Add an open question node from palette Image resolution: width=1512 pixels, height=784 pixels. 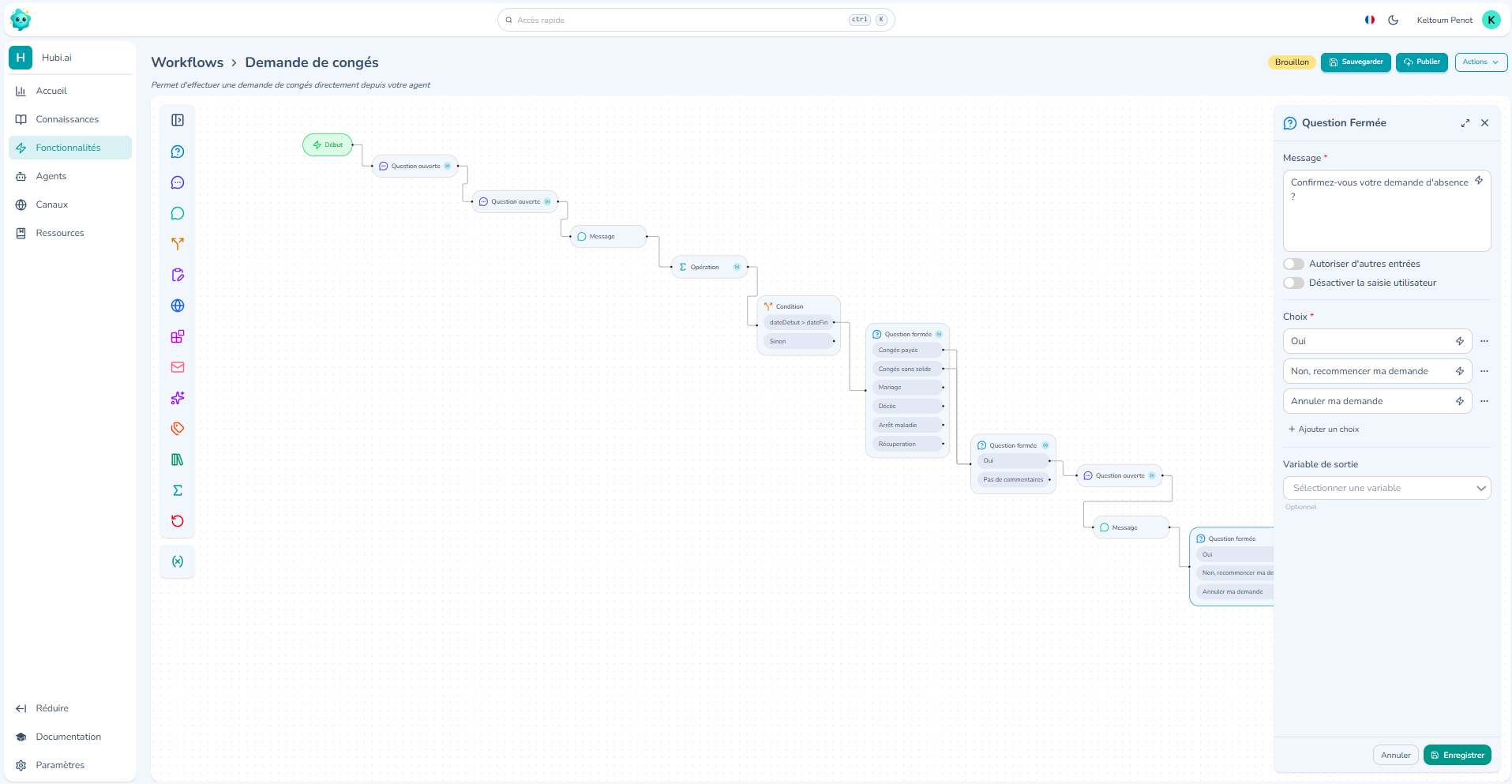178,182
